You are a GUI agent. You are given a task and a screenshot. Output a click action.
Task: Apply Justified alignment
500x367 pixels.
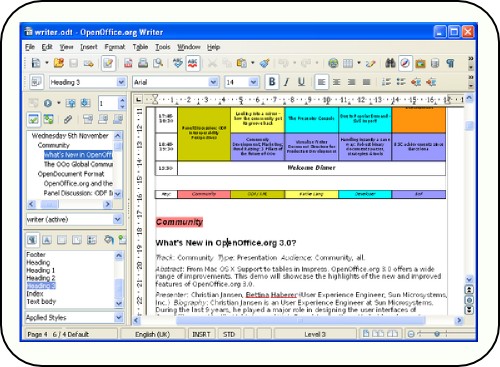366,82
